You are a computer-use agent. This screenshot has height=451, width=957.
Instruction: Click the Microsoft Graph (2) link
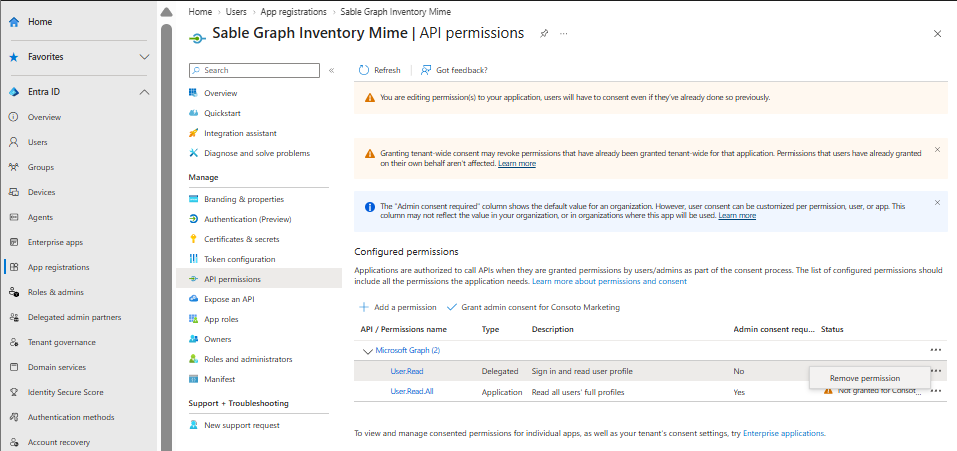click(408, 351)
